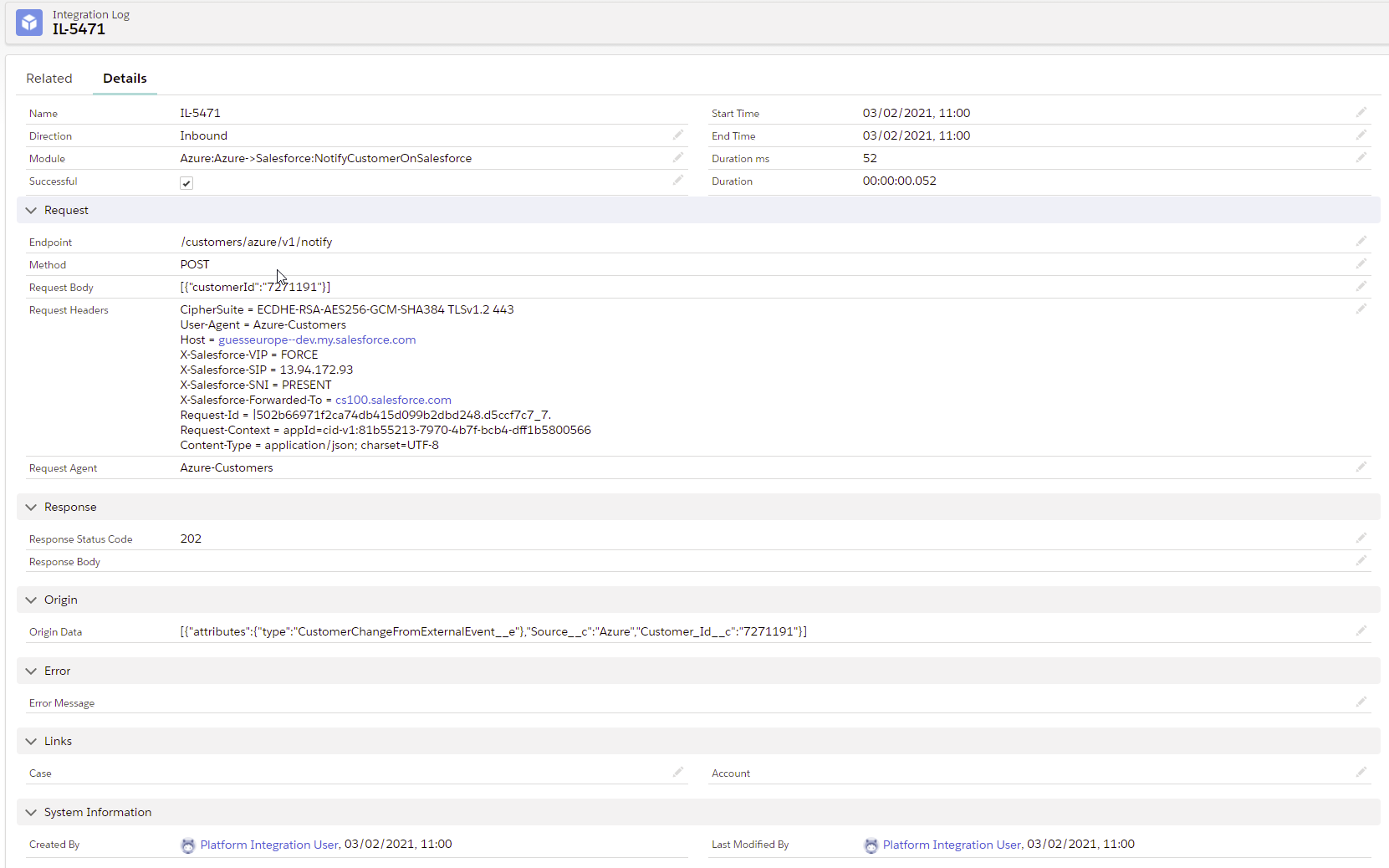
Task: Edit the Start Time pencil icon
Action: (x=1361, y=112)
